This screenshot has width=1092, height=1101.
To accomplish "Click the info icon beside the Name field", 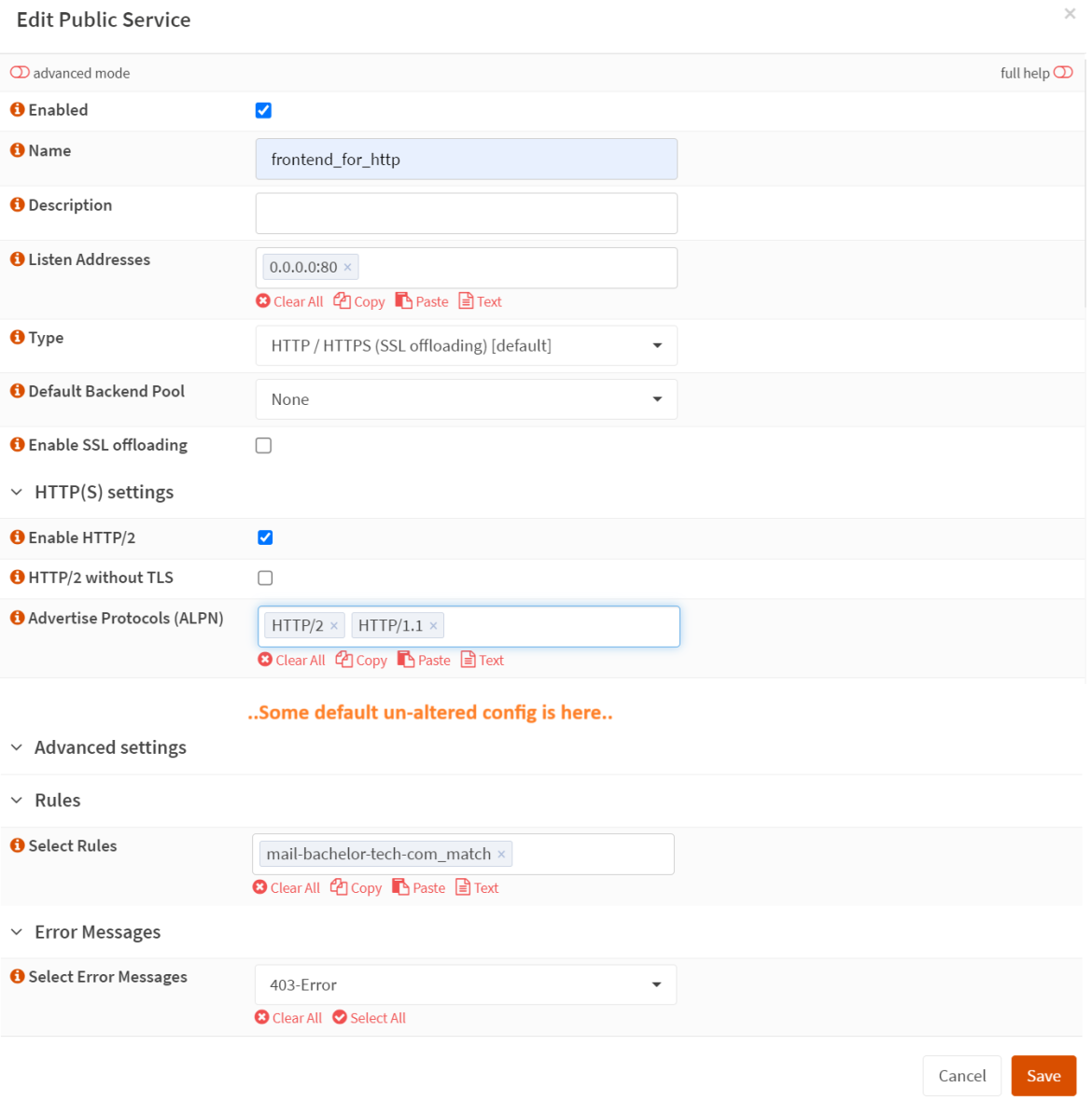I will pos(17,150).
